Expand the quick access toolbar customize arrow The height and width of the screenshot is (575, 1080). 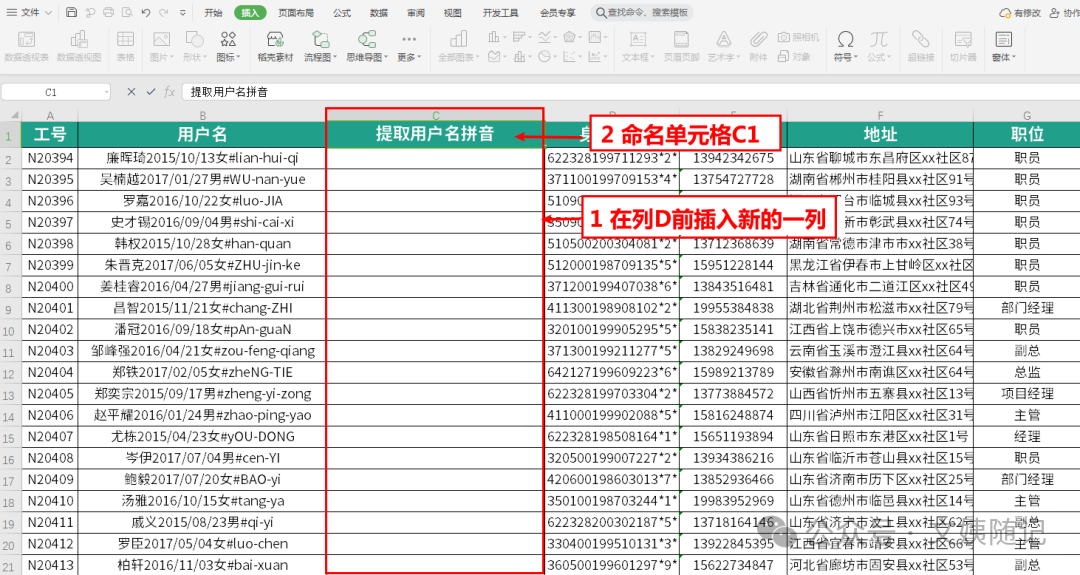coord(183,12)
